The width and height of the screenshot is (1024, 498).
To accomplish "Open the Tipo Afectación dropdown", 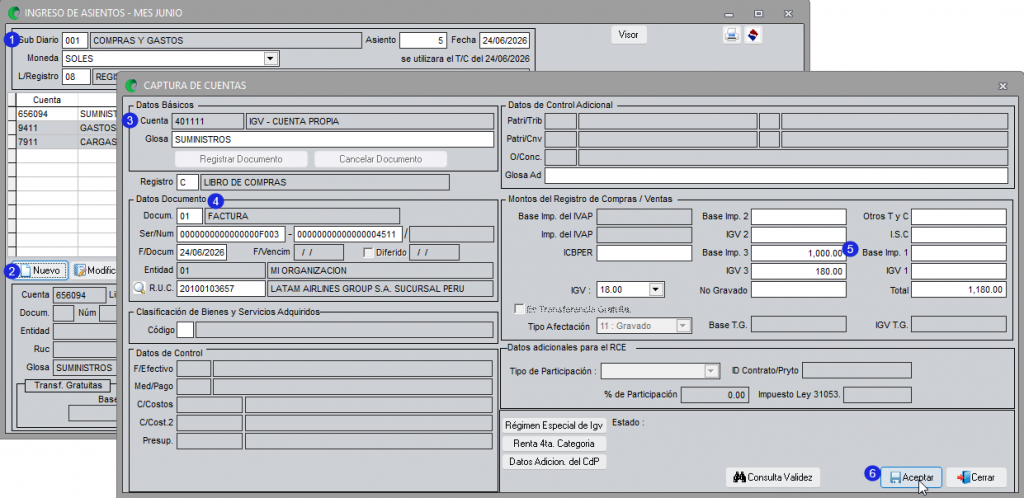I will [x=684, y=325].
